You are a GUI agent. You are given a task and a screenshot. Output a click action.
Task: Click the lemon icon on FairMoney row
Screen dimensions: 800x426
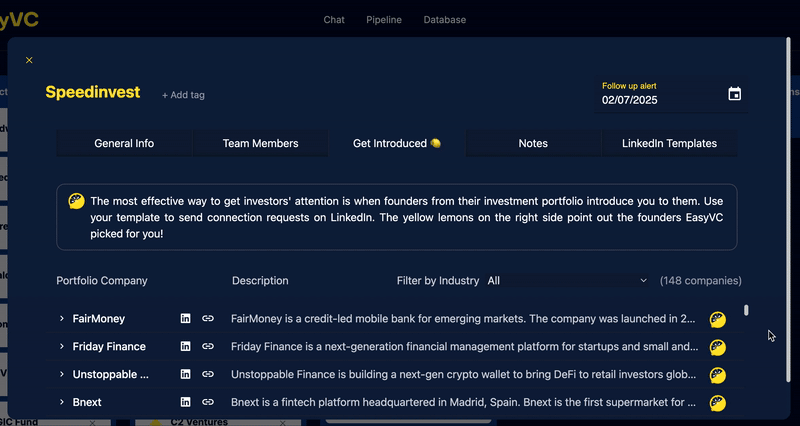click(x=717, y=319)
